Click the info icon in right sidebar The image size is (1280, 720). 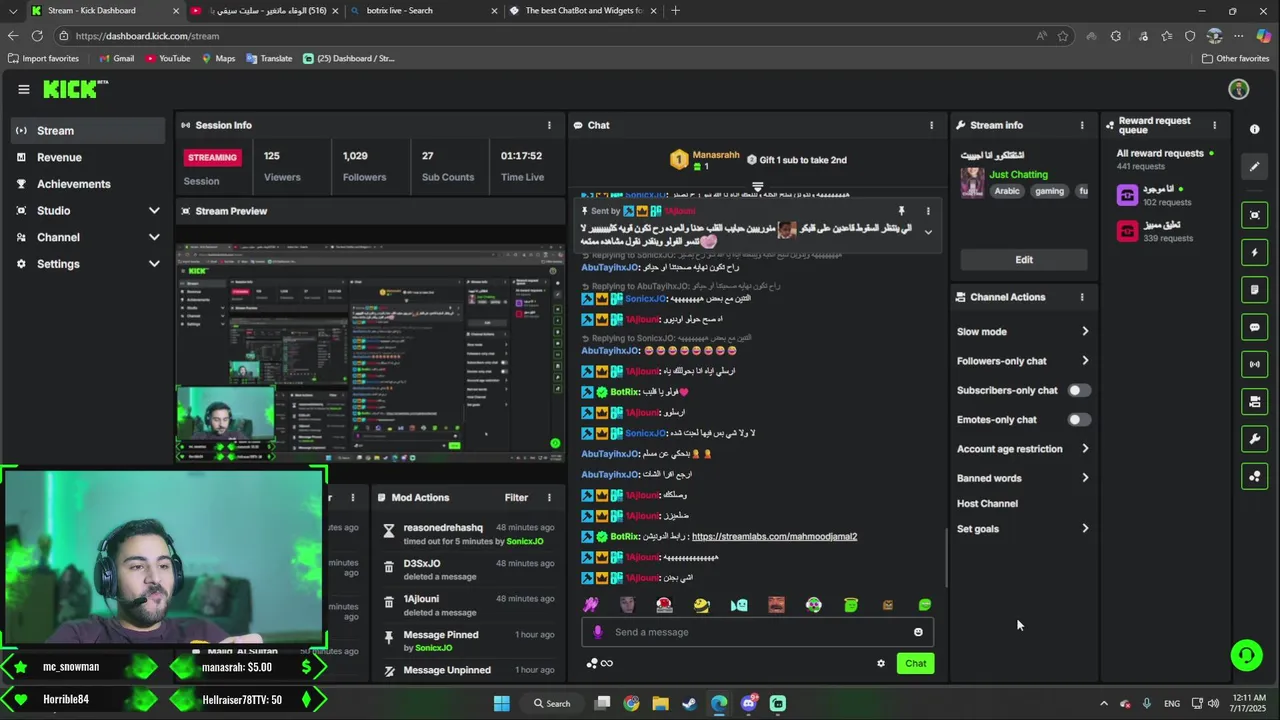coord(1255,129)
